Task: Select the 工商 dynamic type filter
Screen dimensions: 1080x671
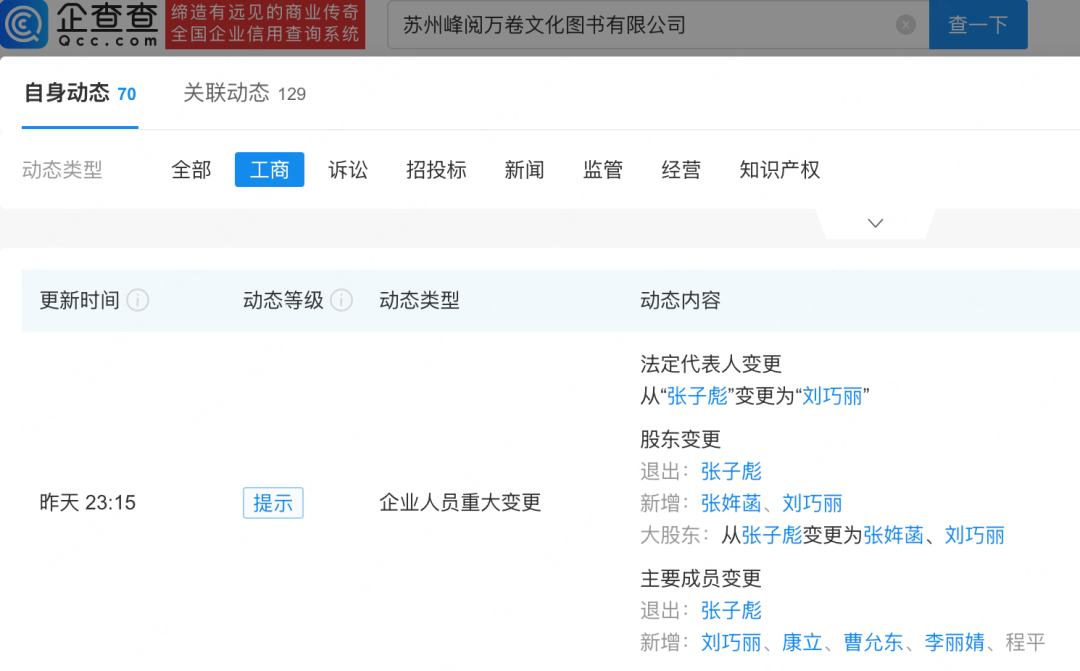Action: [x=269, y=169]
